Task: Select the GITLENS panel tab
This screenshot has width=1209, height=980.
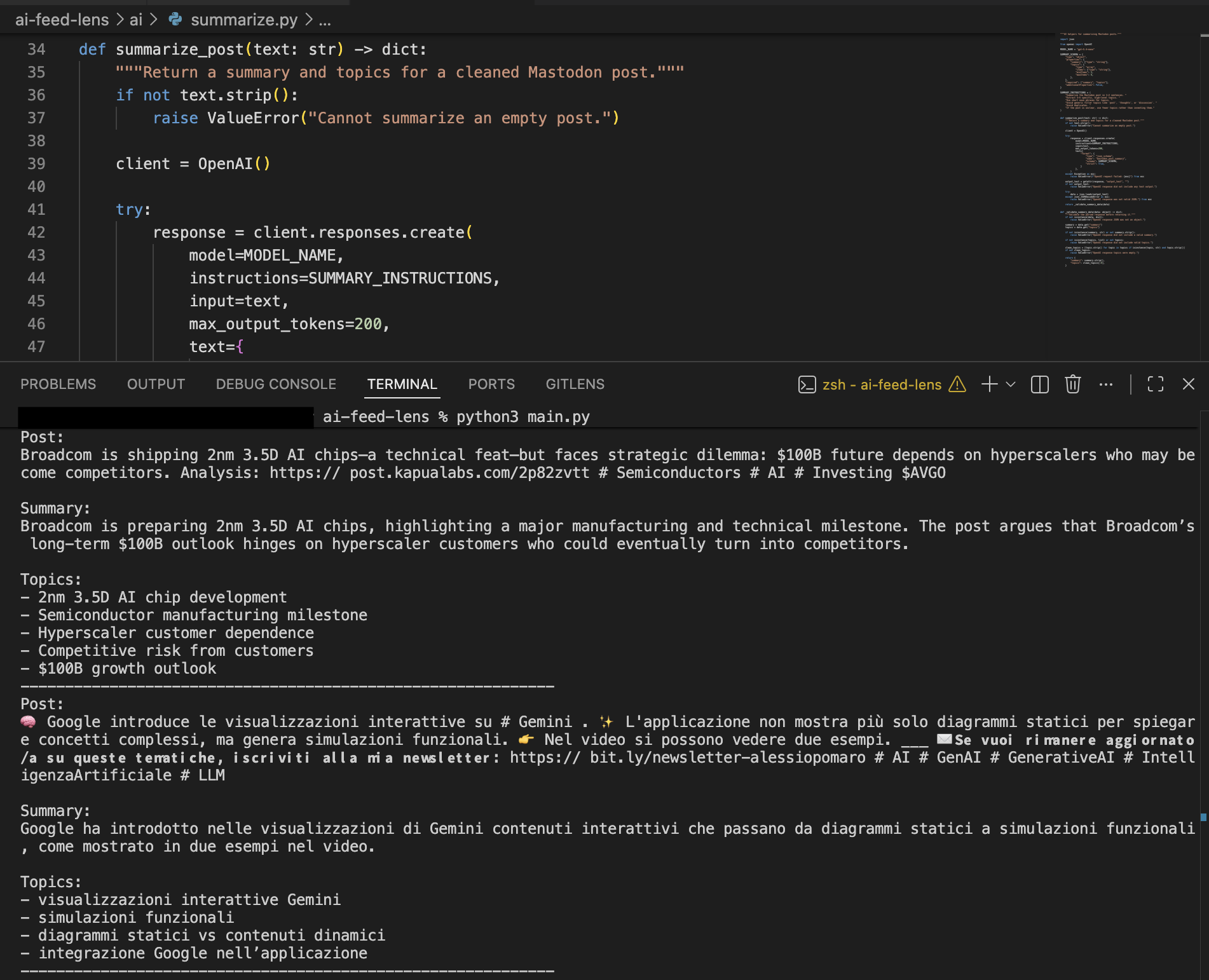Action: coord(575,384)
